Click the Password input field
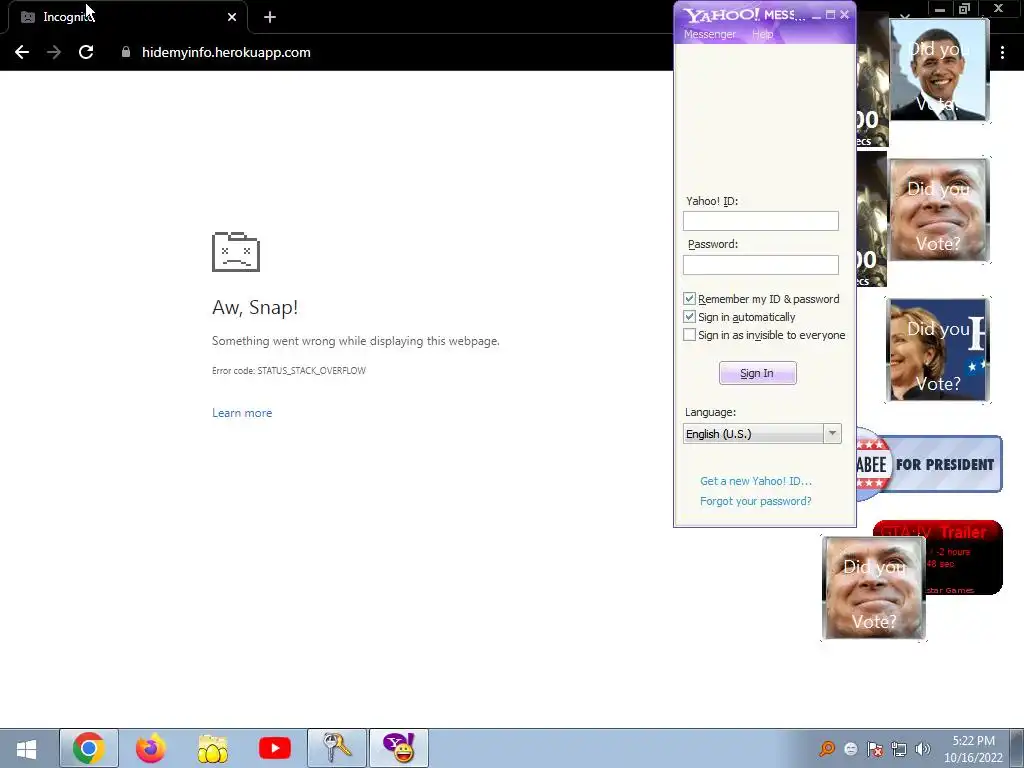This screenshot has height=768, width=1024. [761, 264]
